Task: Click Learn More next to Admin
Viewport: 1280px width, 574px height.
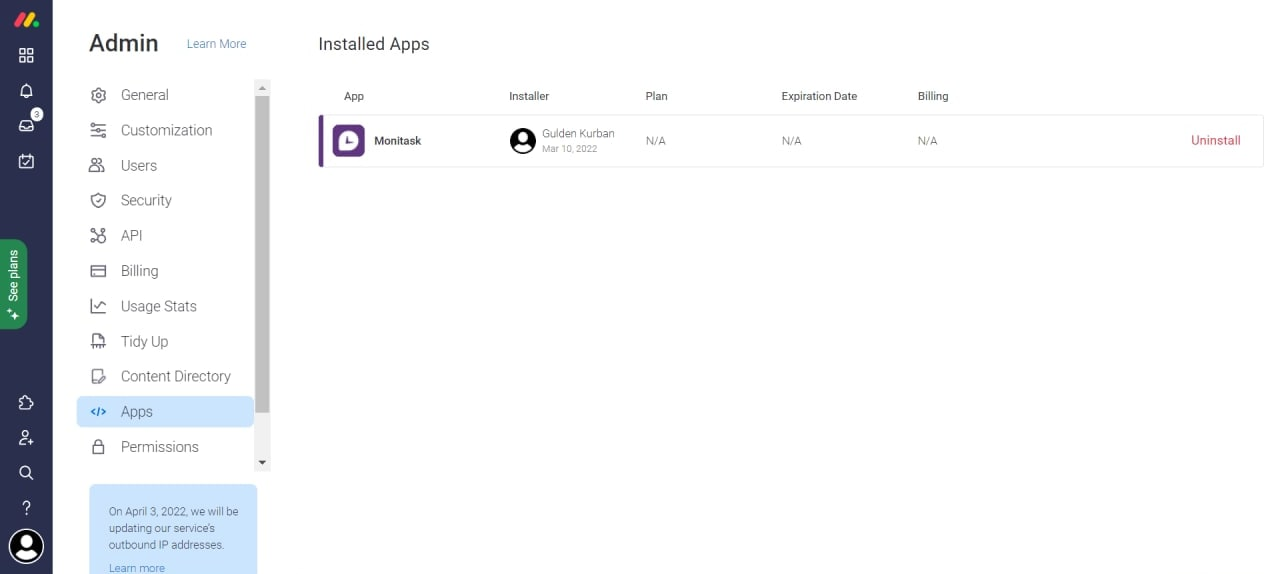Action: pos(216,44)
